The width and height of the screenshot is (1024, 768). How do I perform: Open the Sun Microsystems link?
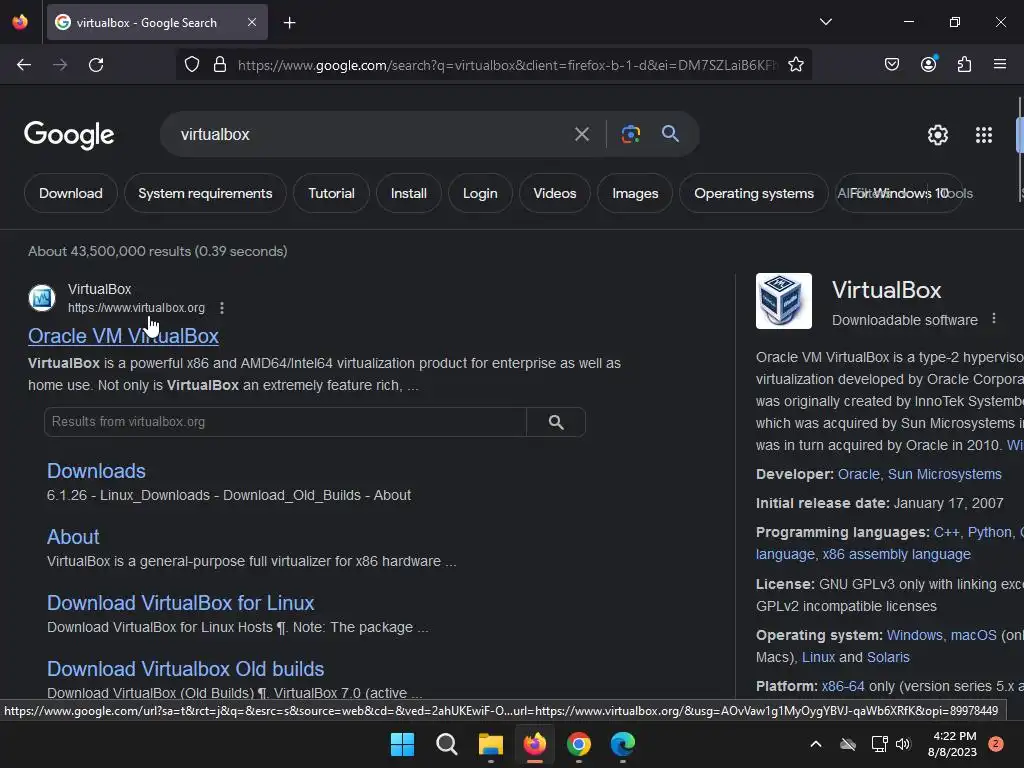[x=944, y=474]
